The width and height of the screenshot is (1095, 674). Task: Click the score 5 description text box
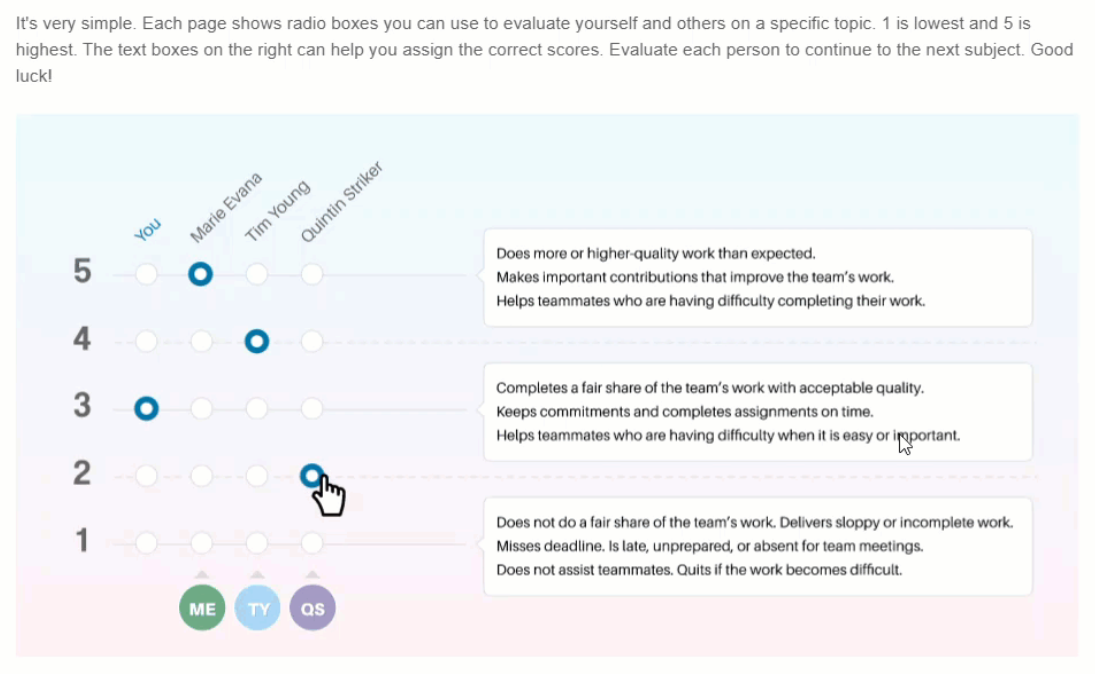(x=758, y=277)
